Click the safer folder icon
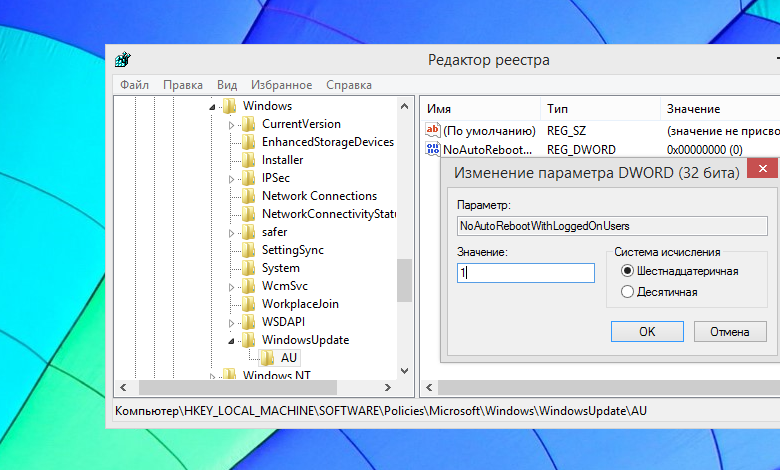Viewport: 780px width, 470px height. click(x=248, y=232)
